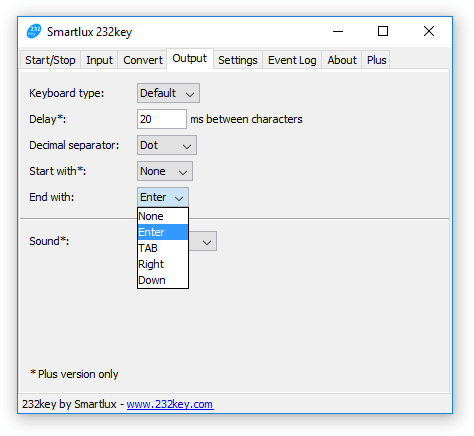Choose None in End with list

163,216
